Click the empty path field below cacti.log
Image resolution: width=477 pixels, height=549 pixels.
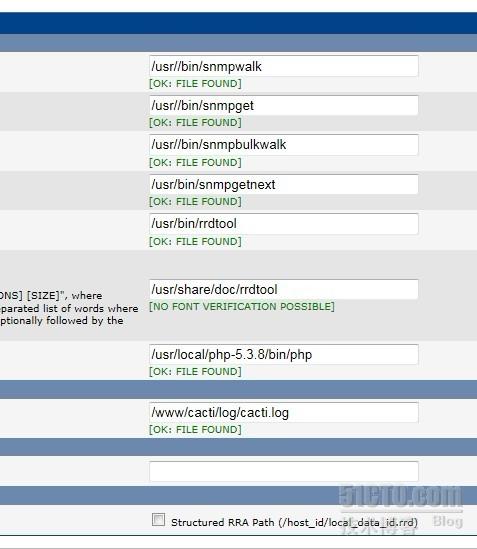[x=284, y=471]
